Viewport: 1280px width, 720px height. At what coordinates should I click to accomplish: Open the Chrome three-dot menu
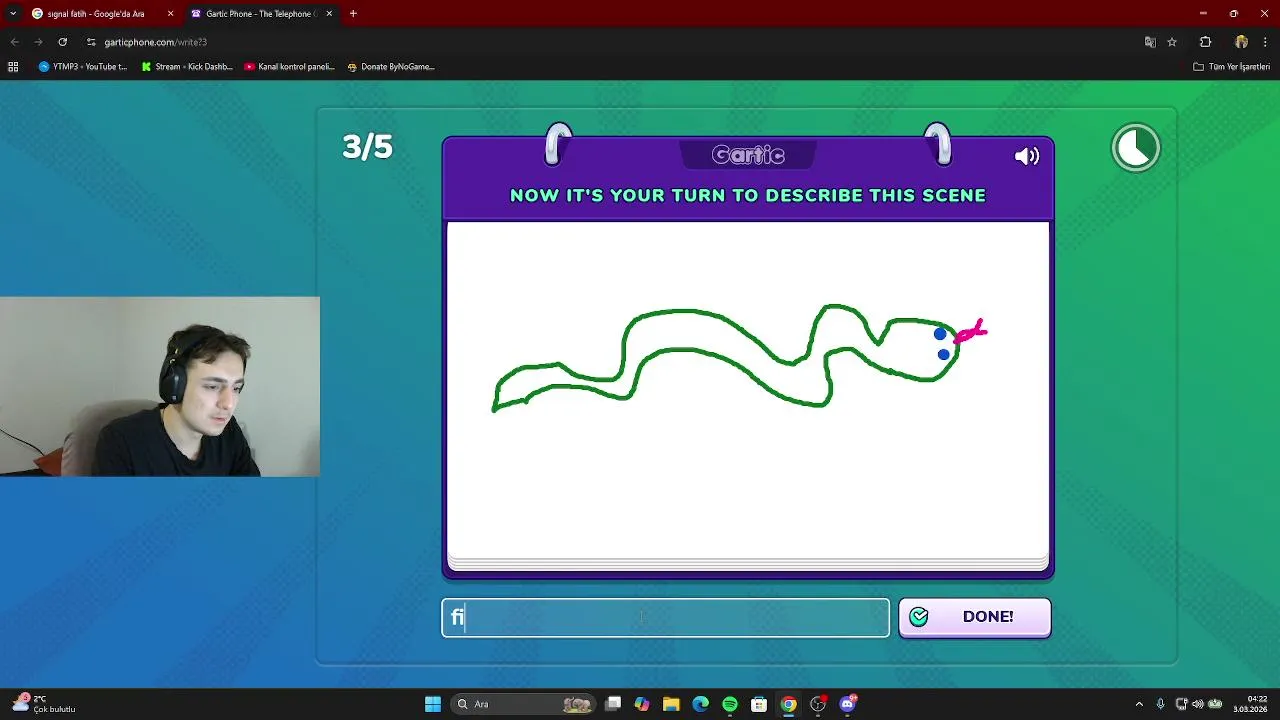click(1265, 42)
